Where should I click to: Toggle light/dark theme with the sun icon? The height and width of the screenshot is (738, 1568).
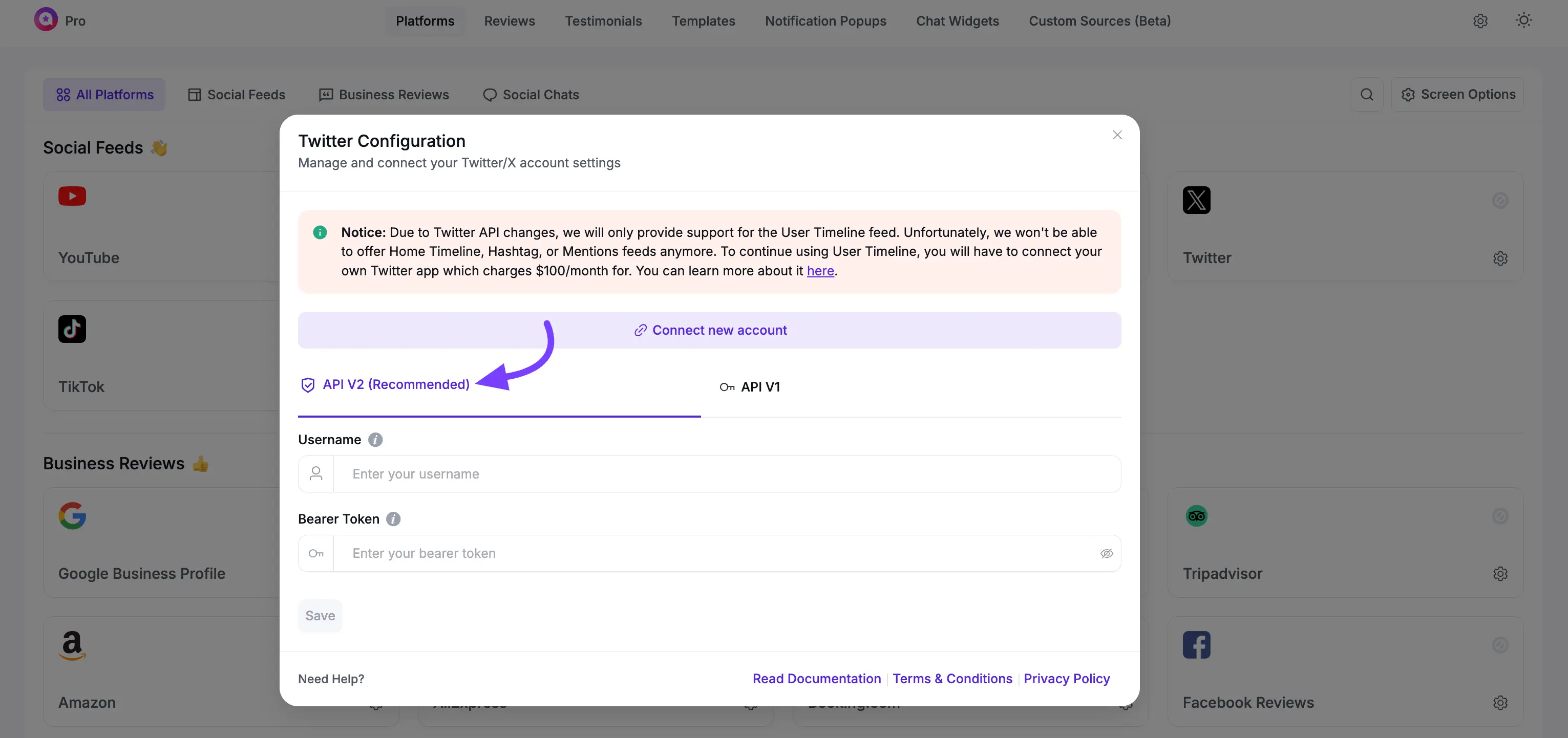(1523, 20)
